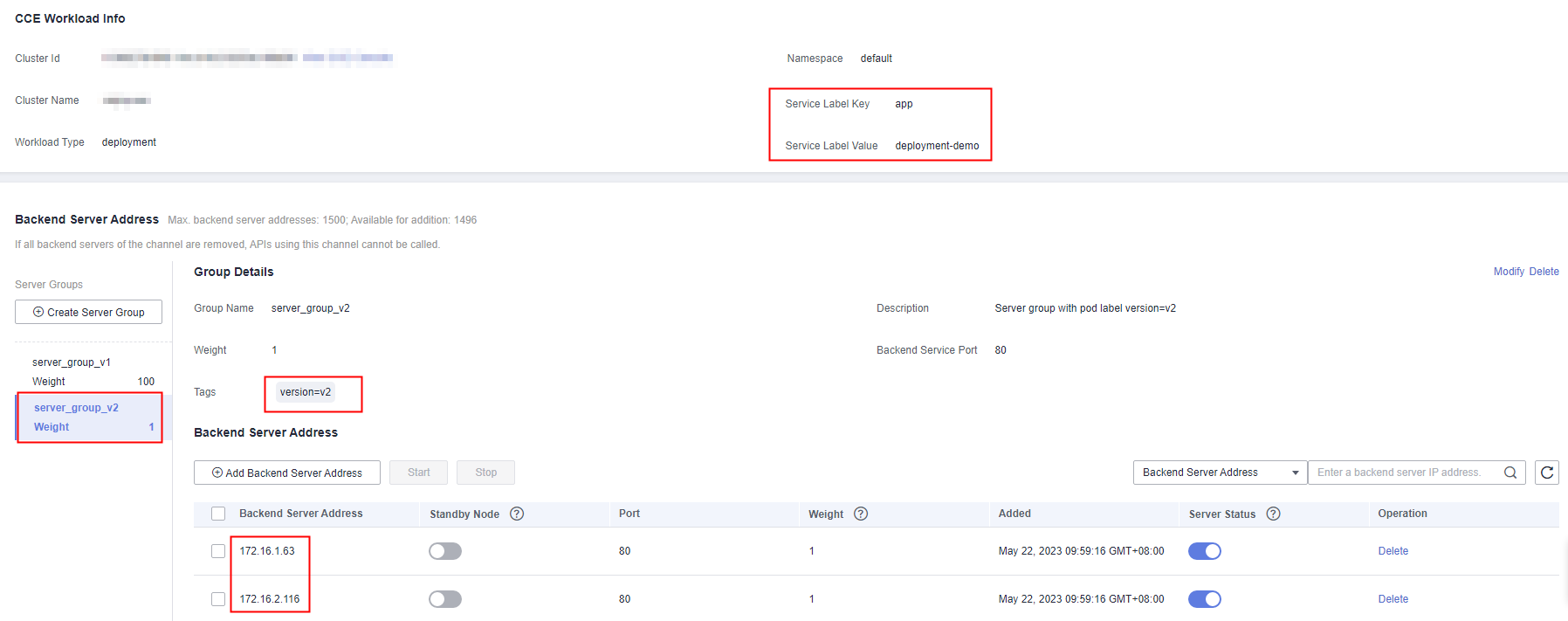
Task: Select the 172.16.2.116 row checkbox
Action: (x=218, y=599)
